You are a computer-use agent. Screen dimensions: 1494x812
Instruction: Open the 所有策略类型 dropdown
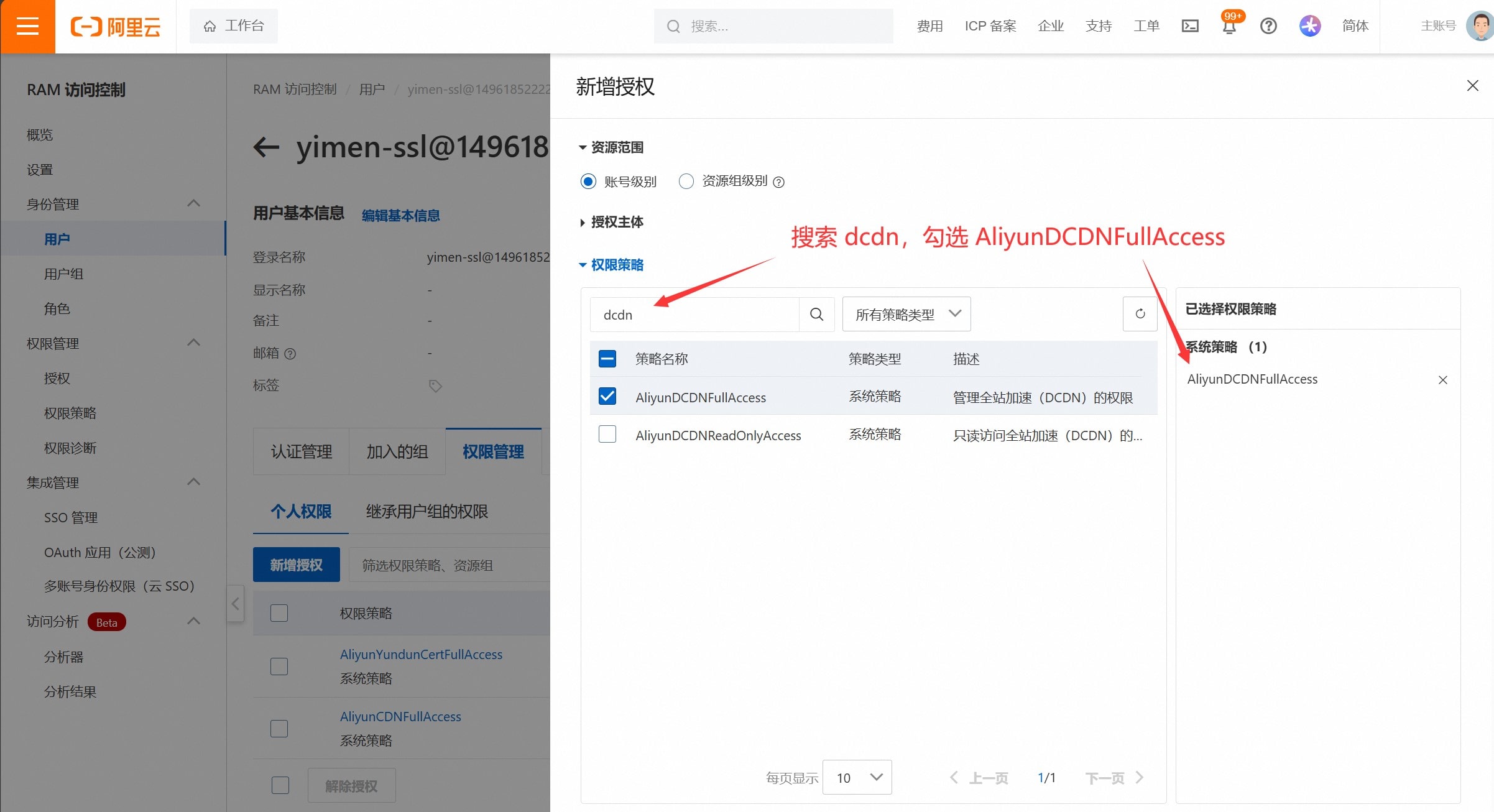(906, 315)
